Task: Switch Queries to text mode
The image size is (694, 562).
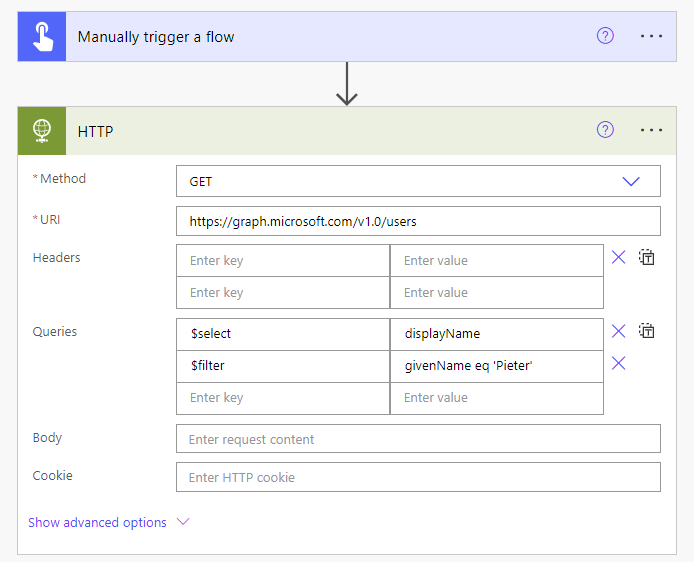Action: click(647, 331)
